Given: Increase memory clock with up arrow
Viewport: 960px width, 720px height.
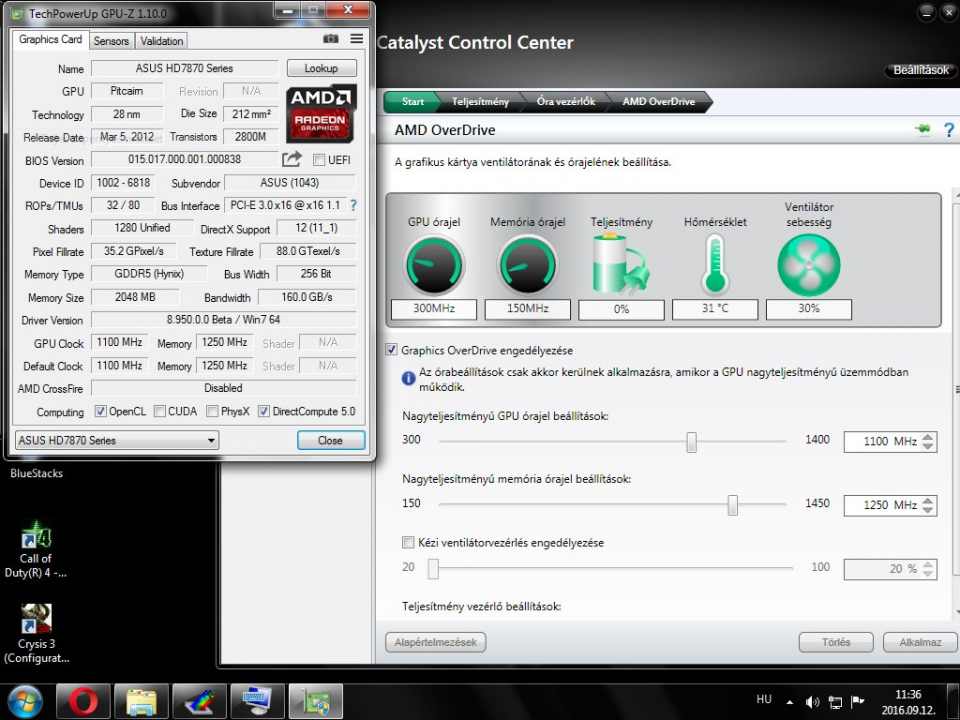Looking at the screenshot, I should [x=928, y=500].
